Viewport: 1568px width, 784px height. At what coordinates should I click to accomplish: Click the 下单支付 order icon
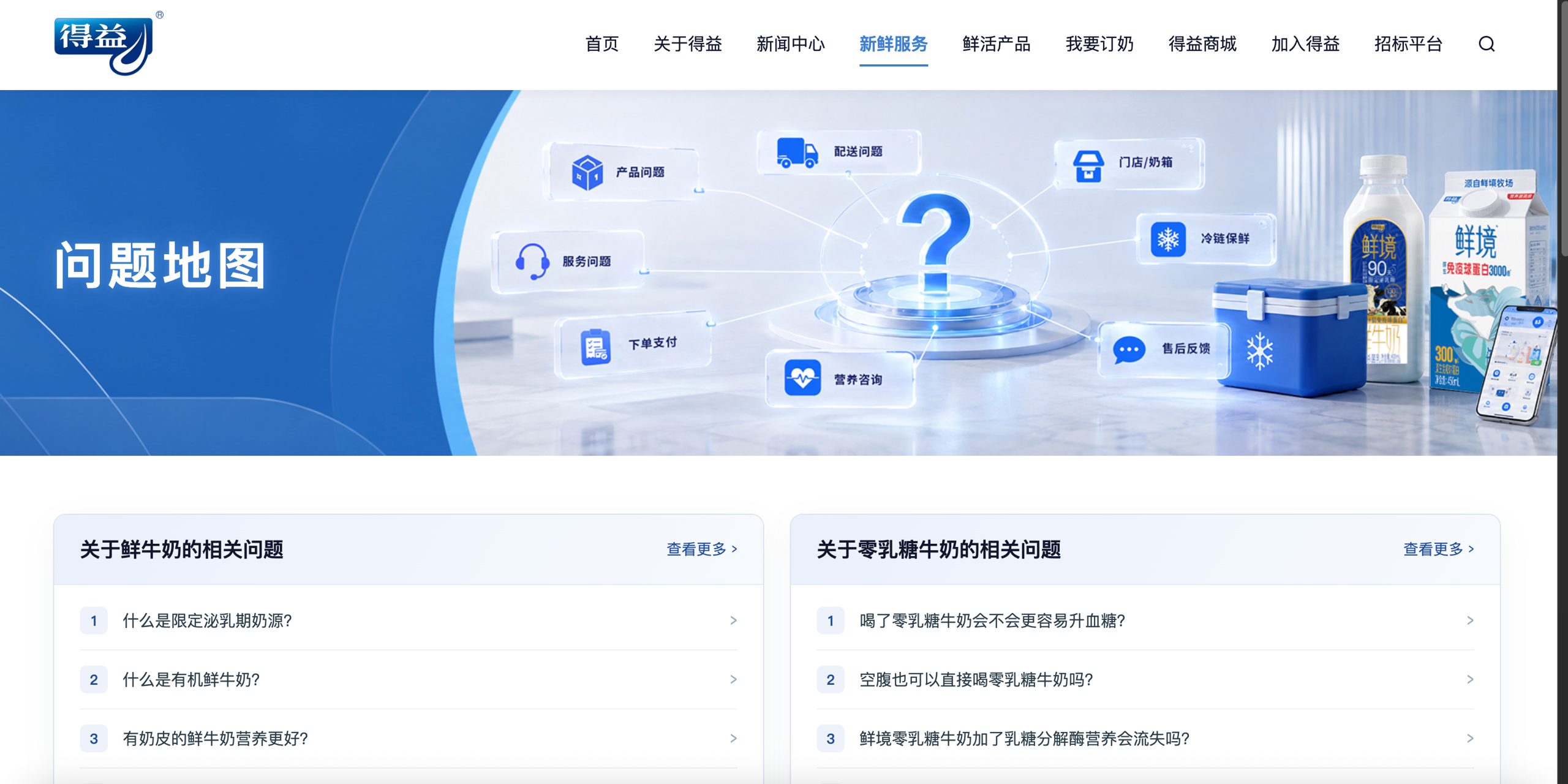595,347
